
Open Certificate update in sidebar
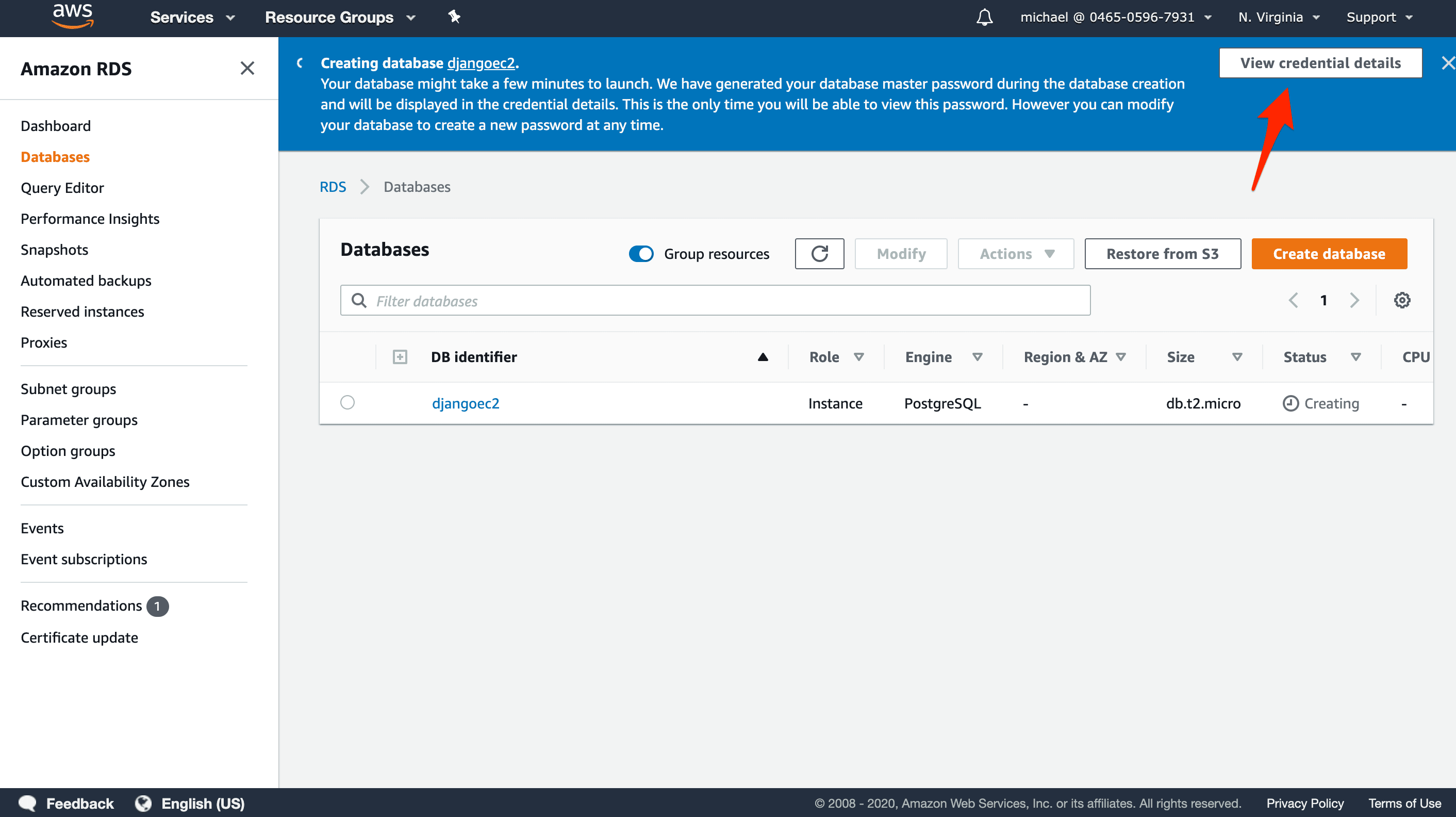[x=79, y=638]
